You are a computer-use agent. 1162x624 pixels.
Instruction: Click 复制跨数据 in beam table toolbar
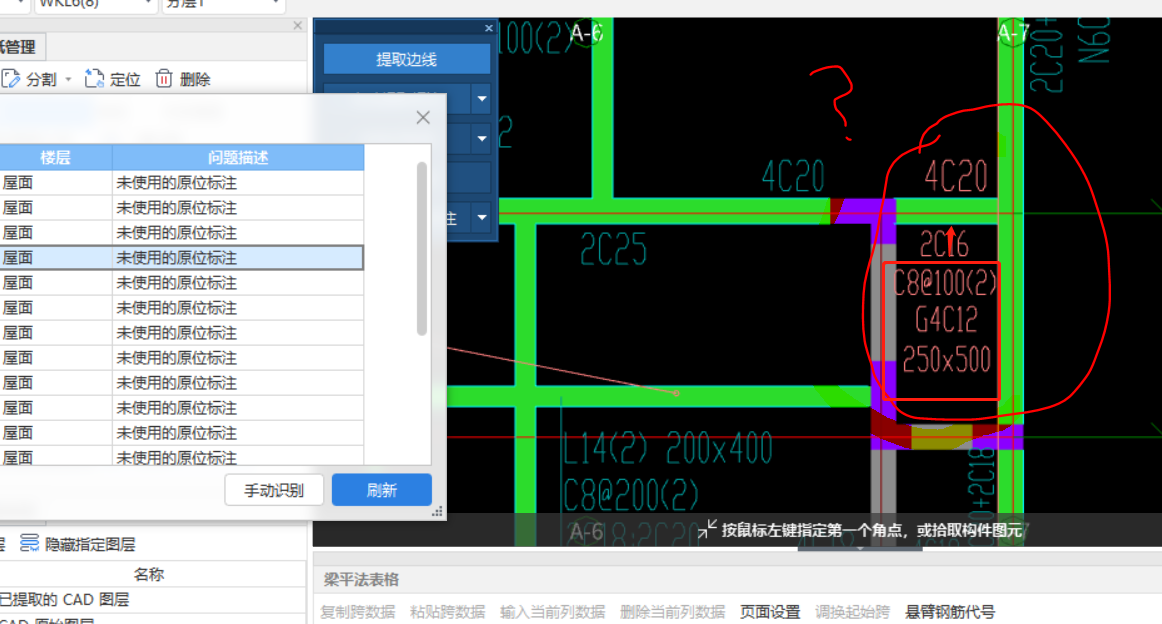[358, 612]
